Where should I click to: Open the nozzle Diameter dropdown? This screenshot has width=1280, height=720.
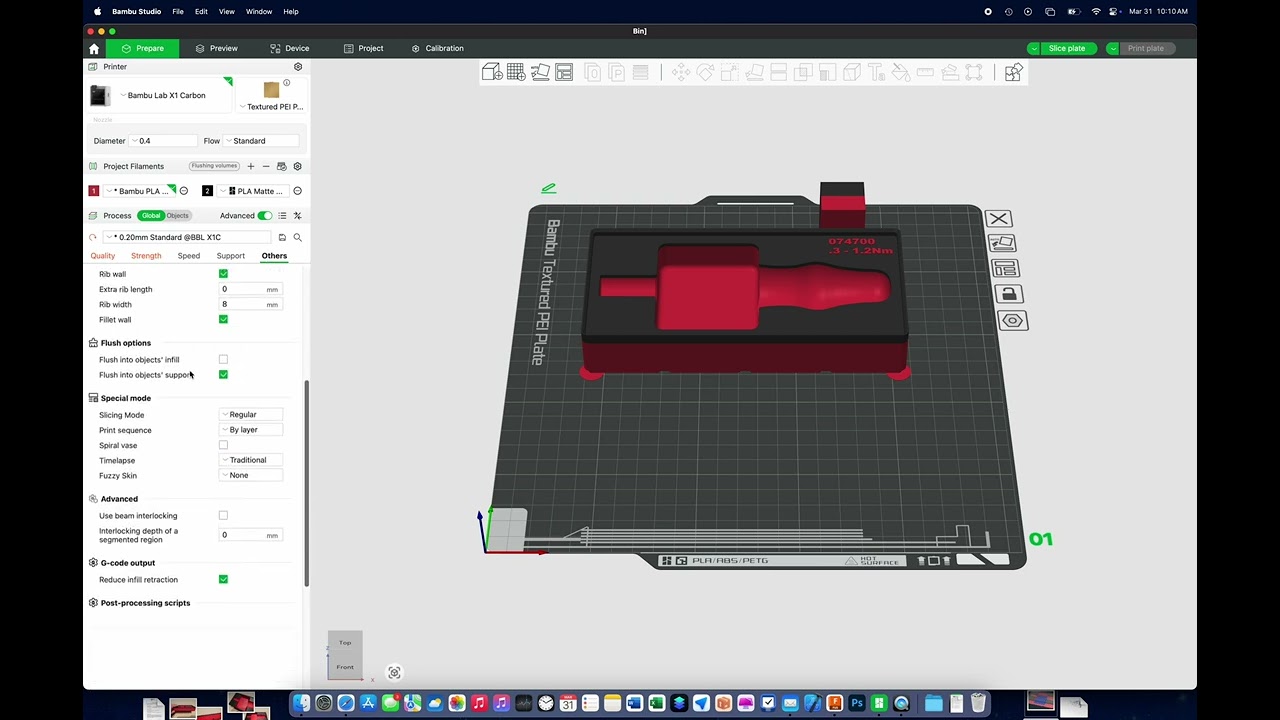click(163, 141)
